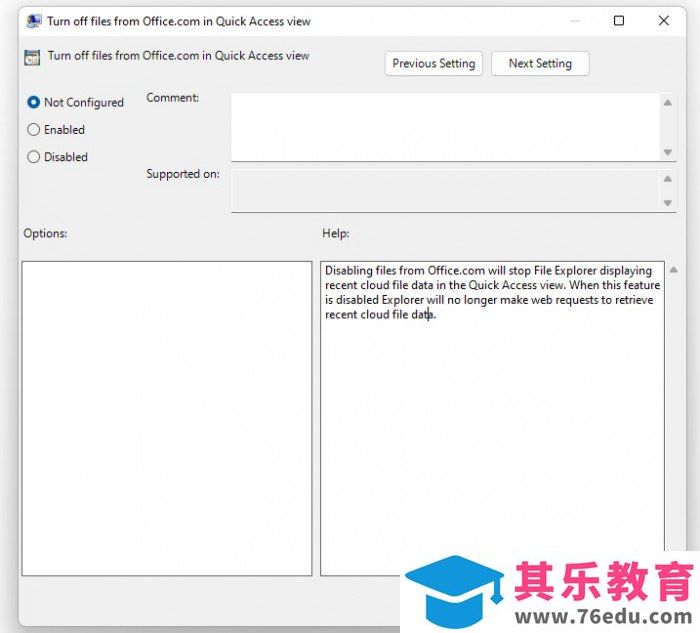Select the Enabled radio option
Image resolution: width=700 pixels, height=633 pixels.
[x=34, y=129]
